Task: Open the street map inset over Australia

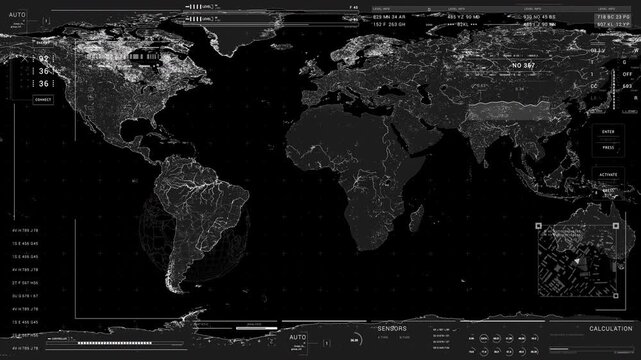Action: click(577, 261)
